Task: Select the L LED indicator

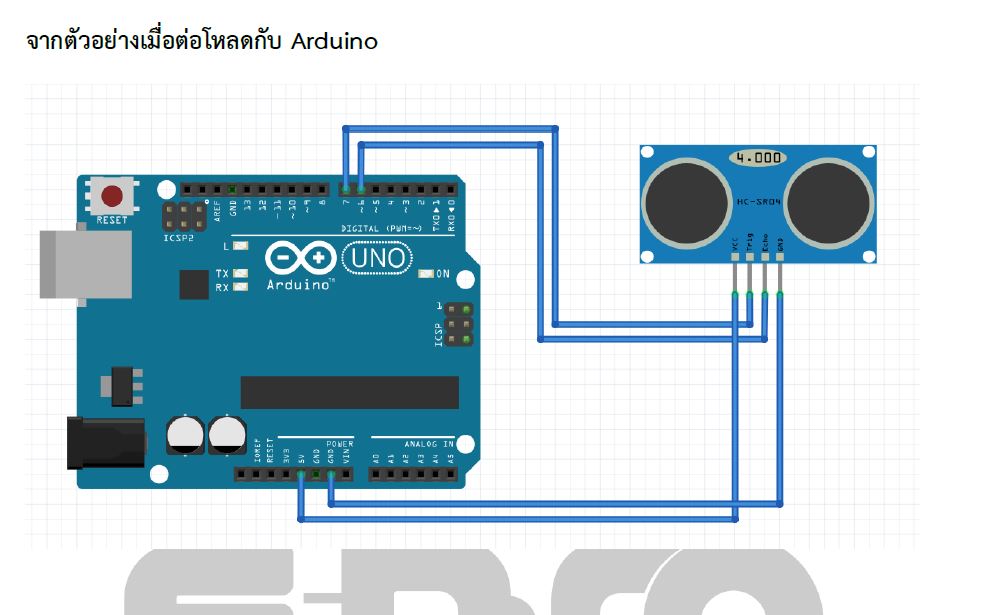Action: 240,245
